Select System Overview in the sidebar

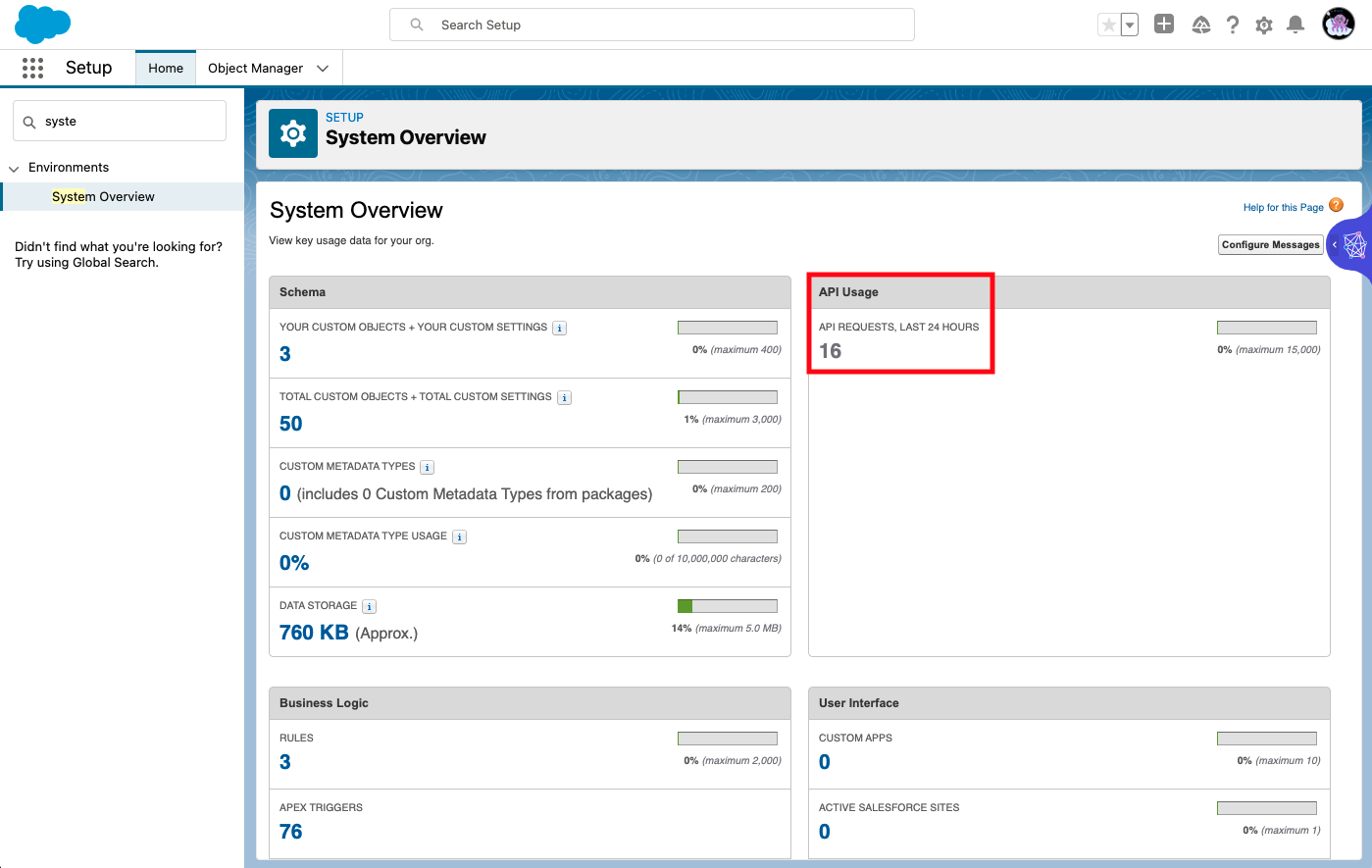103,197
